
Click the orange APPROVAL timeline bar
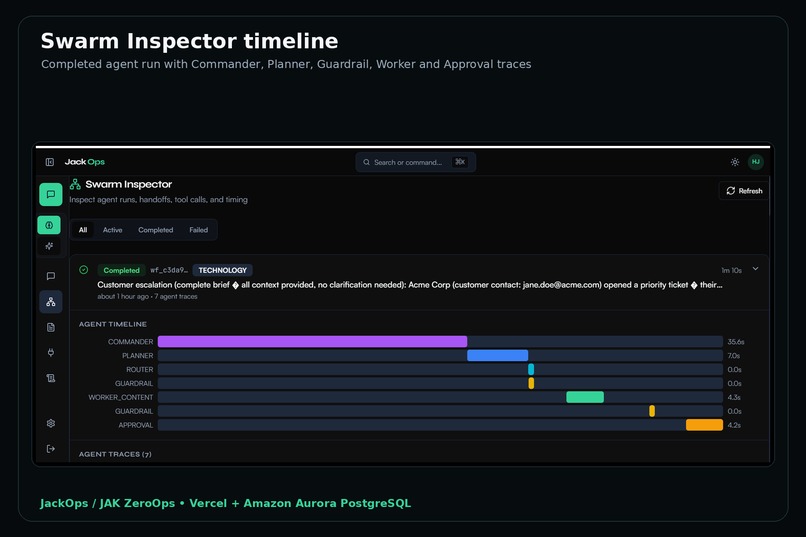pyautogui.click(x=704, y=425)
